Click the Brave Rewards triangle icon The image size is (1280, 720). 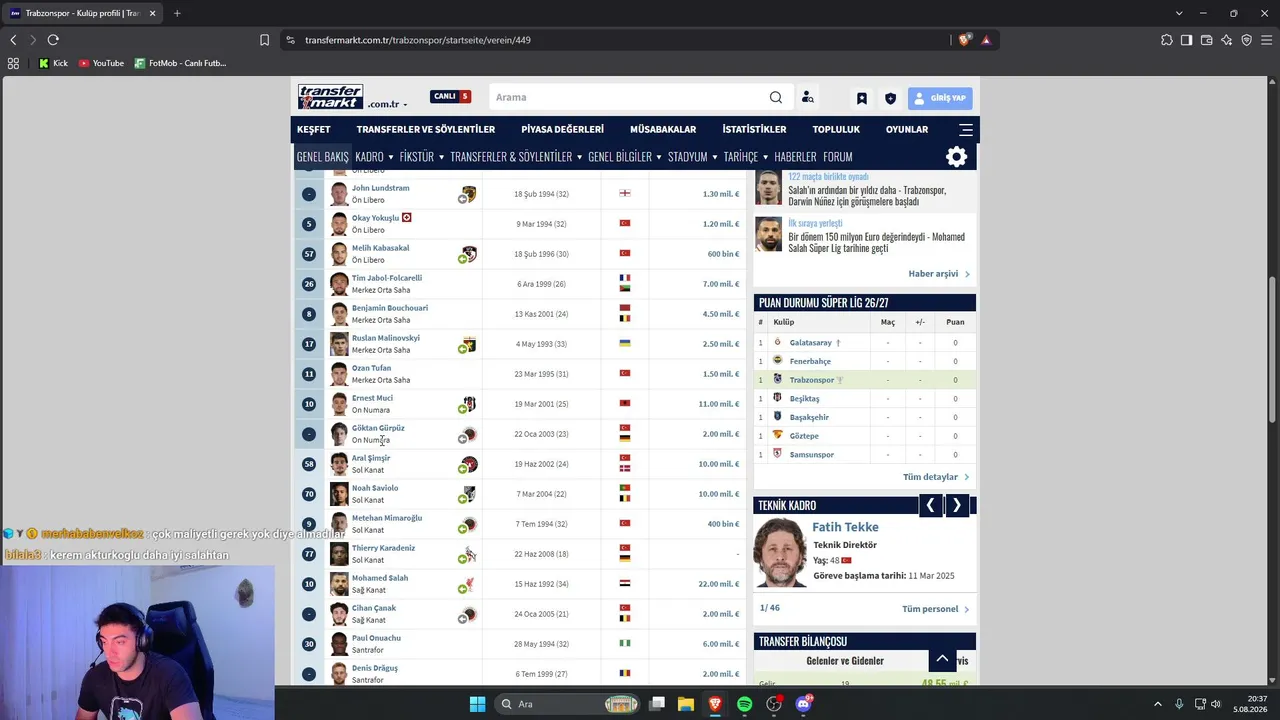point(986,40)
